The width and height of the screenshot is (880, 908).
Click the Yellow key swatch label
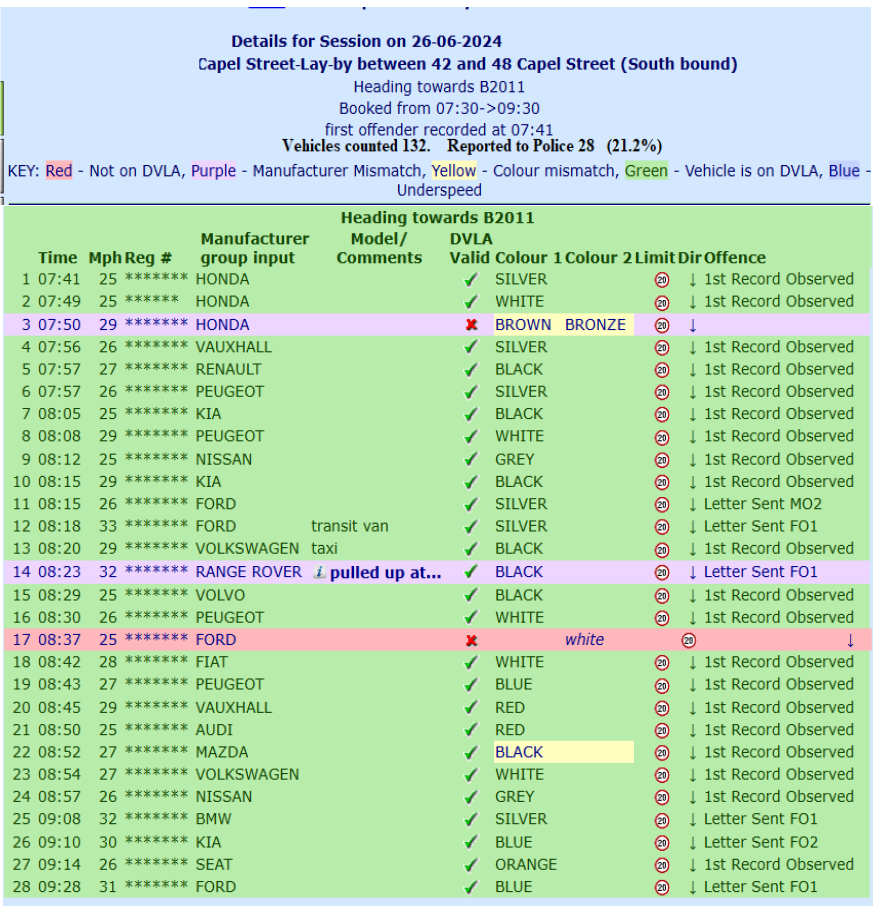[x=454, y=171]
